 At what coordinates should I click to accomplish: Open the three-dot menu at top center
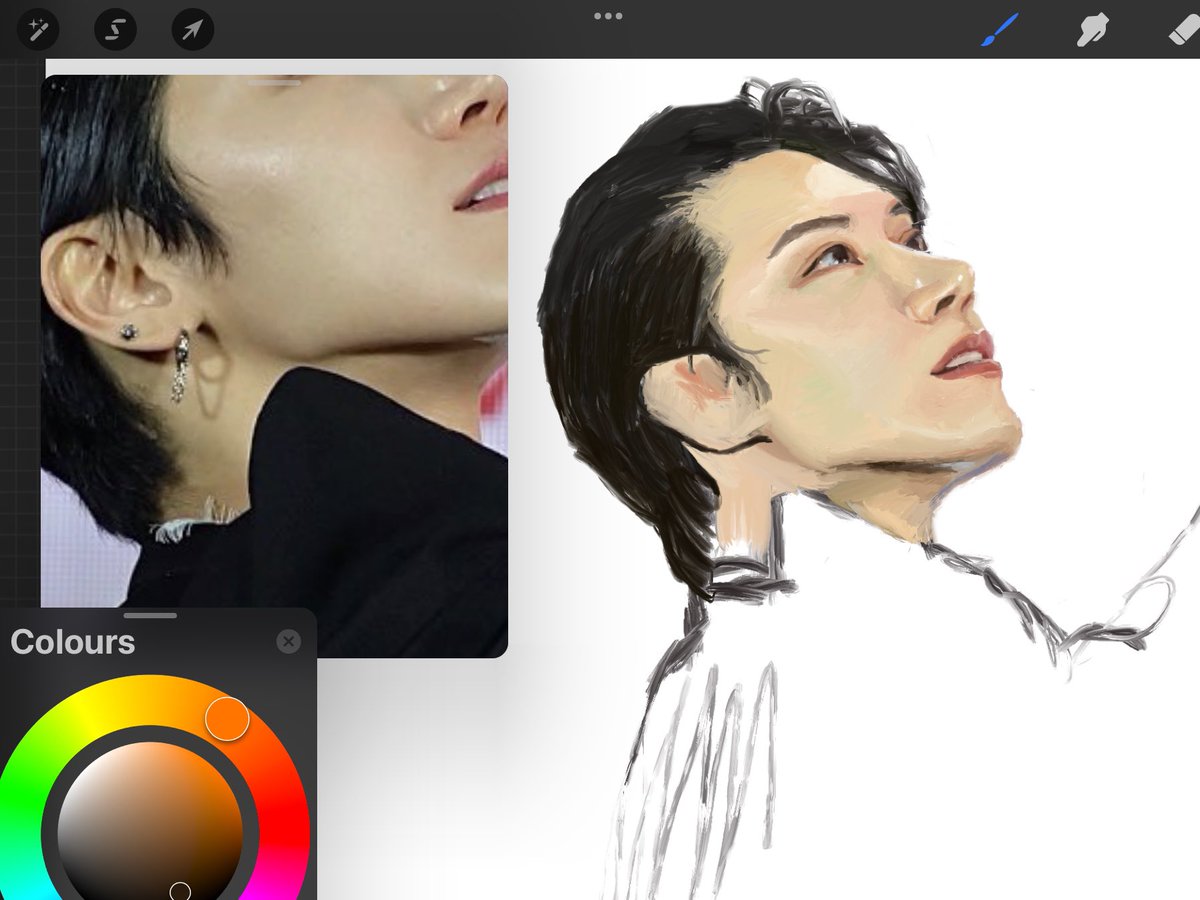[x=608, y=16]
